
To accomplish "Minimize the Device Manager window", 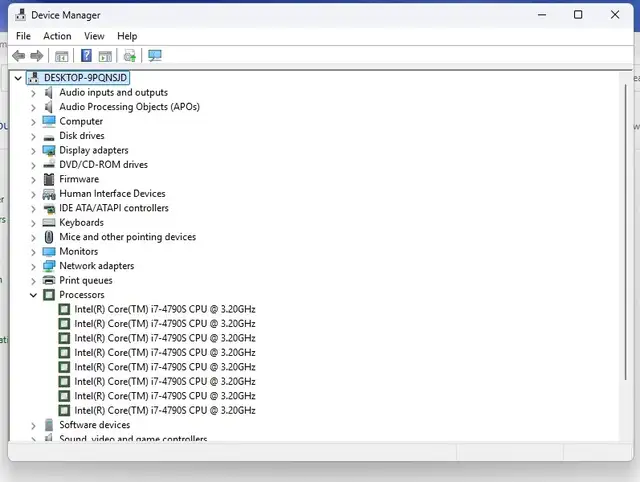I will [x=542, y=15].
